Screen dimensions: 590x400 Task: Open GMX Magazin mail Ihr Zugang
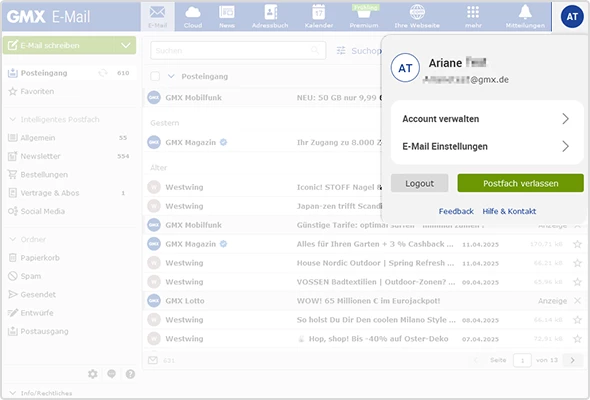(262, 143)
